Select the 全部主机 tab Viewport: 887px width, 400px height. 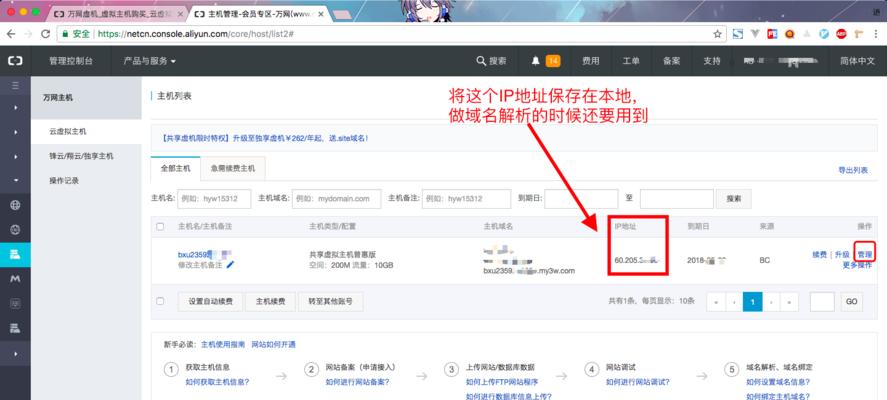click(175, 169)
